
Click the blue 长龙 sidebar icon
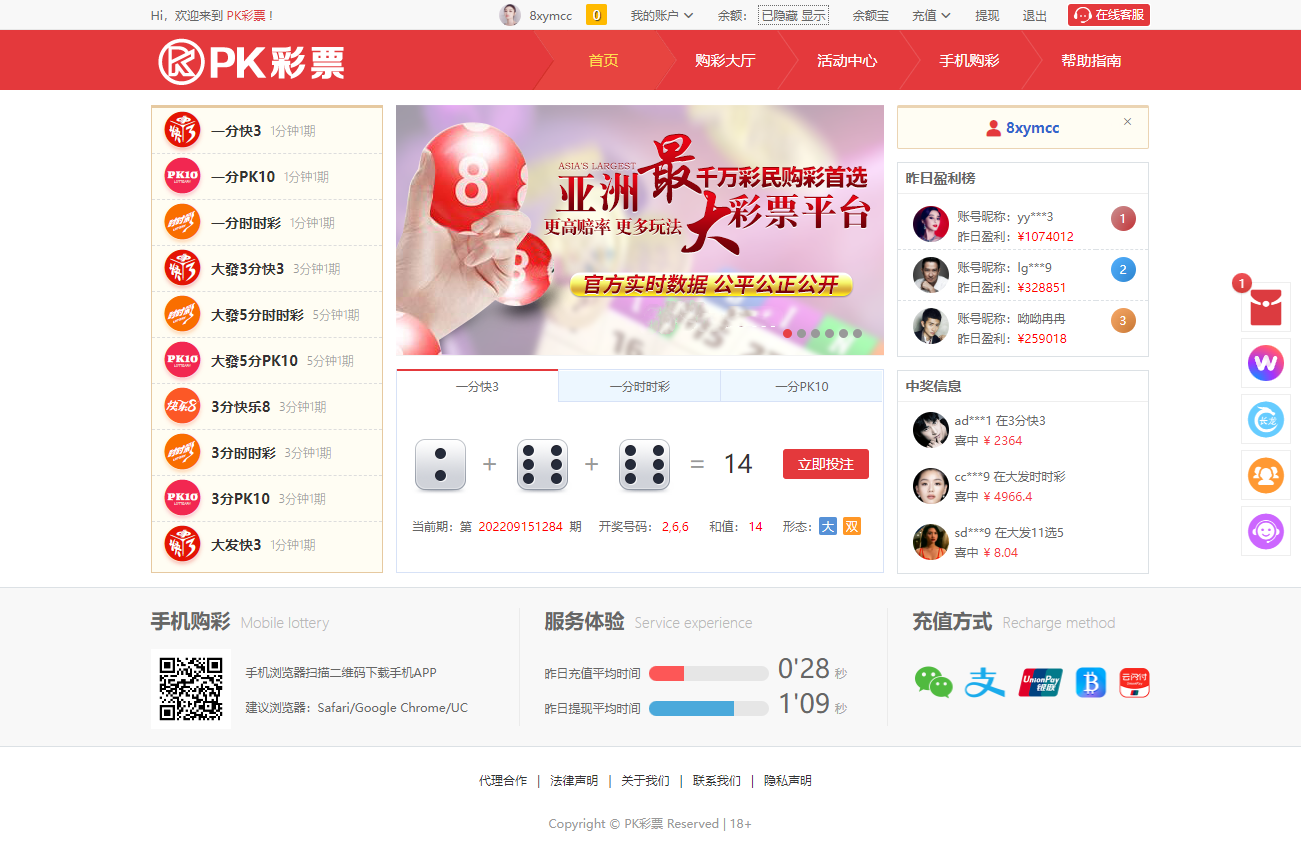[x=1265, y=419]
